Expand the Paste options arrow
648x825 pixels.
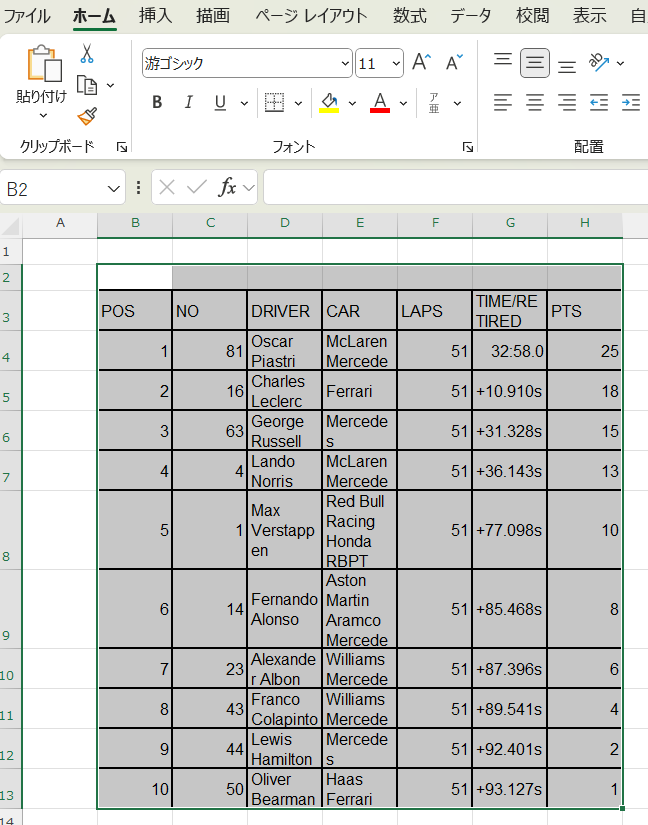(44, 115)
